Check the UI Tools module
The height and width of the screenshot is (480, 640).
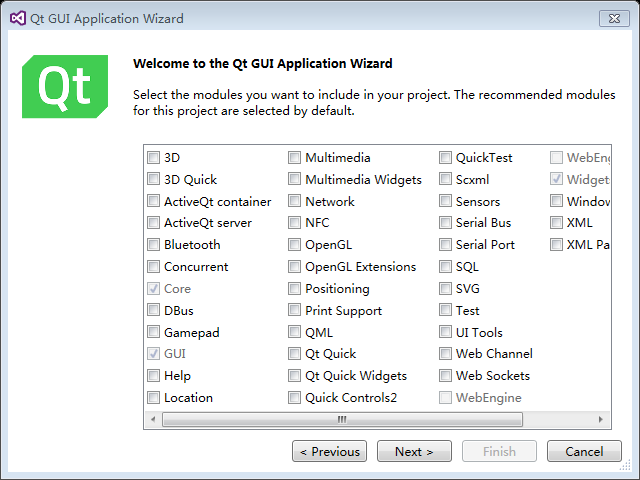point(445,332)
